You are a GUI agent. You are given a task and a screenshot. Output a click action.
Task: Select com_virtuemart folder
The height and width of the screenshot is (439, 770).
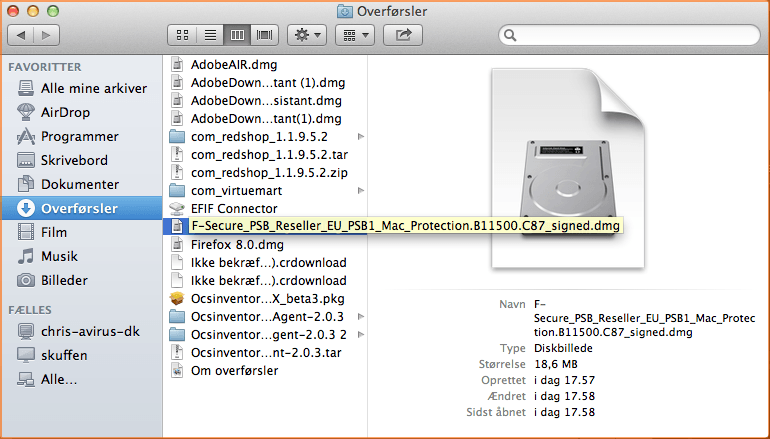[x=265, y=191]
